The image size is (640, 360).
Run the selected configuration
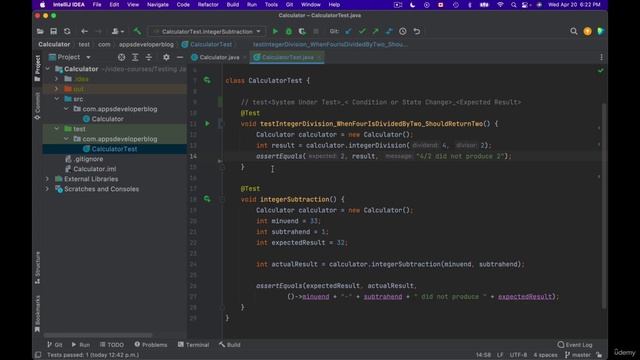(x=275, y=31)
